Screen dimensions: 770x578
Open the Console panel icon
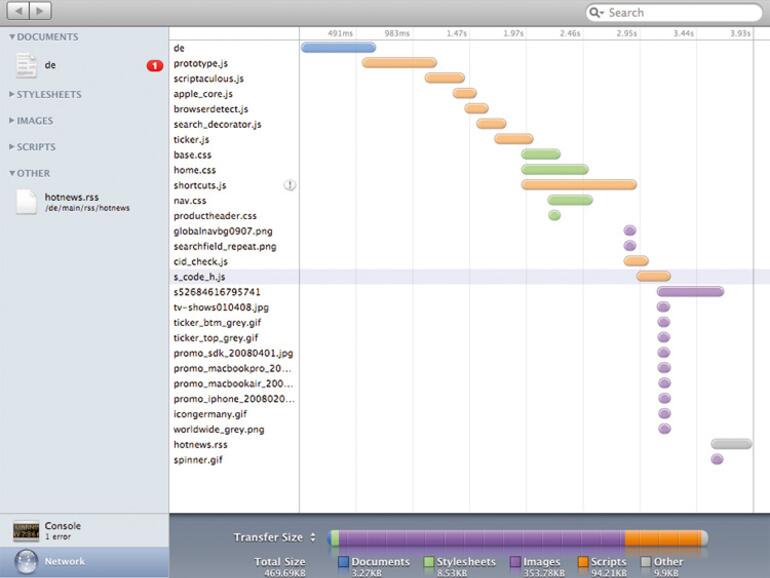pos(24,531)
